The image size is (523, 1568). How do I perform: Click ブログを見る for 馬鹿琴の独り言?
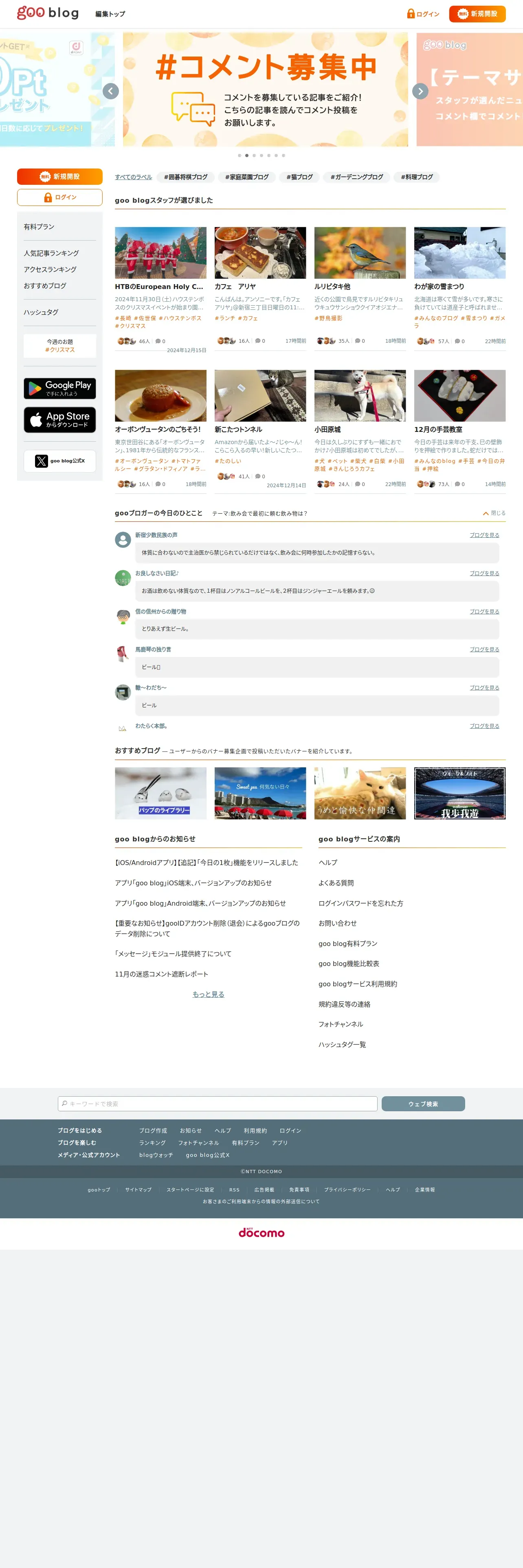click(x=484, y=650)
